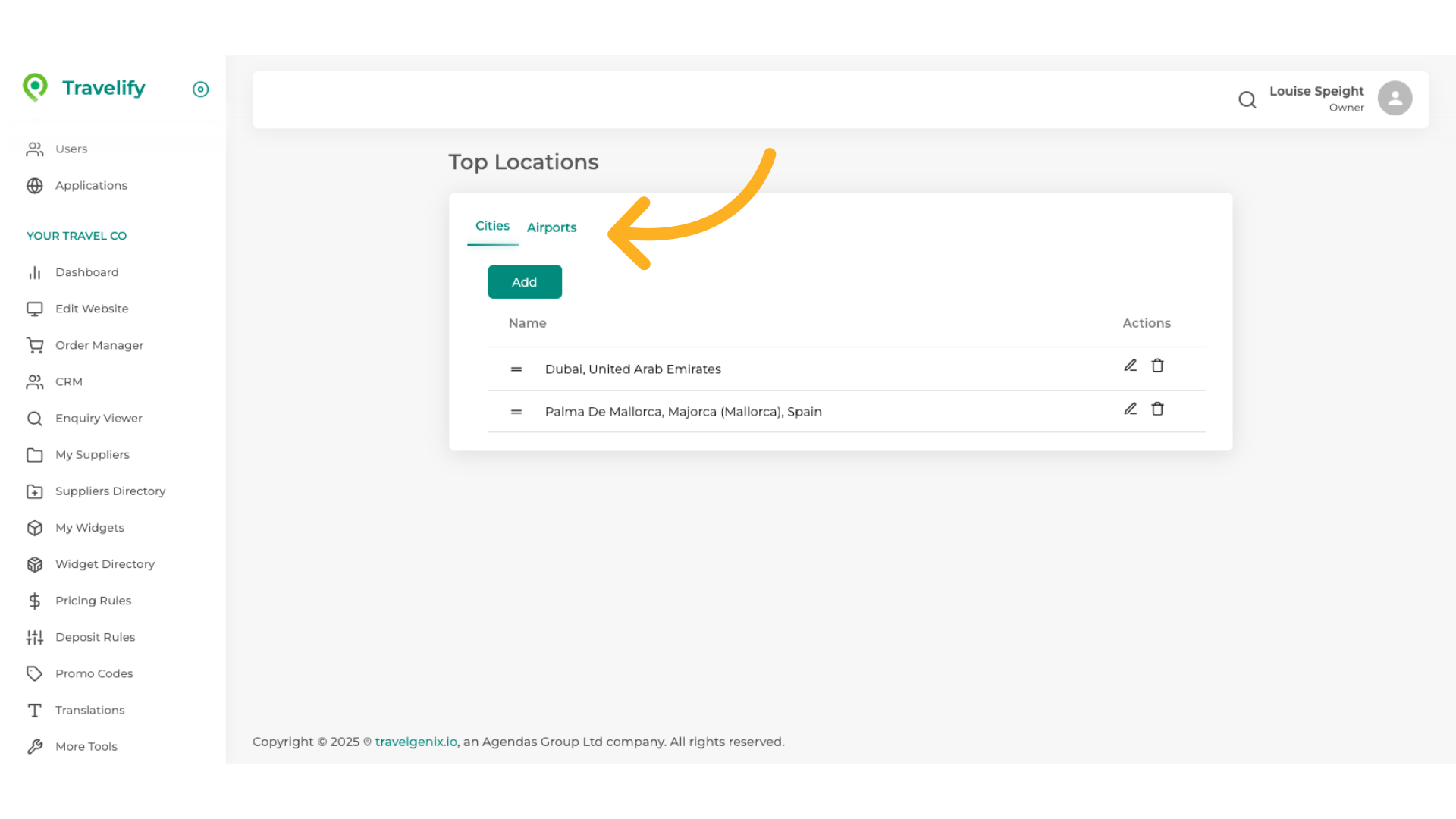Collapse the sidebar with the circle toggle
1456x819 pixels.
point(200,89)
